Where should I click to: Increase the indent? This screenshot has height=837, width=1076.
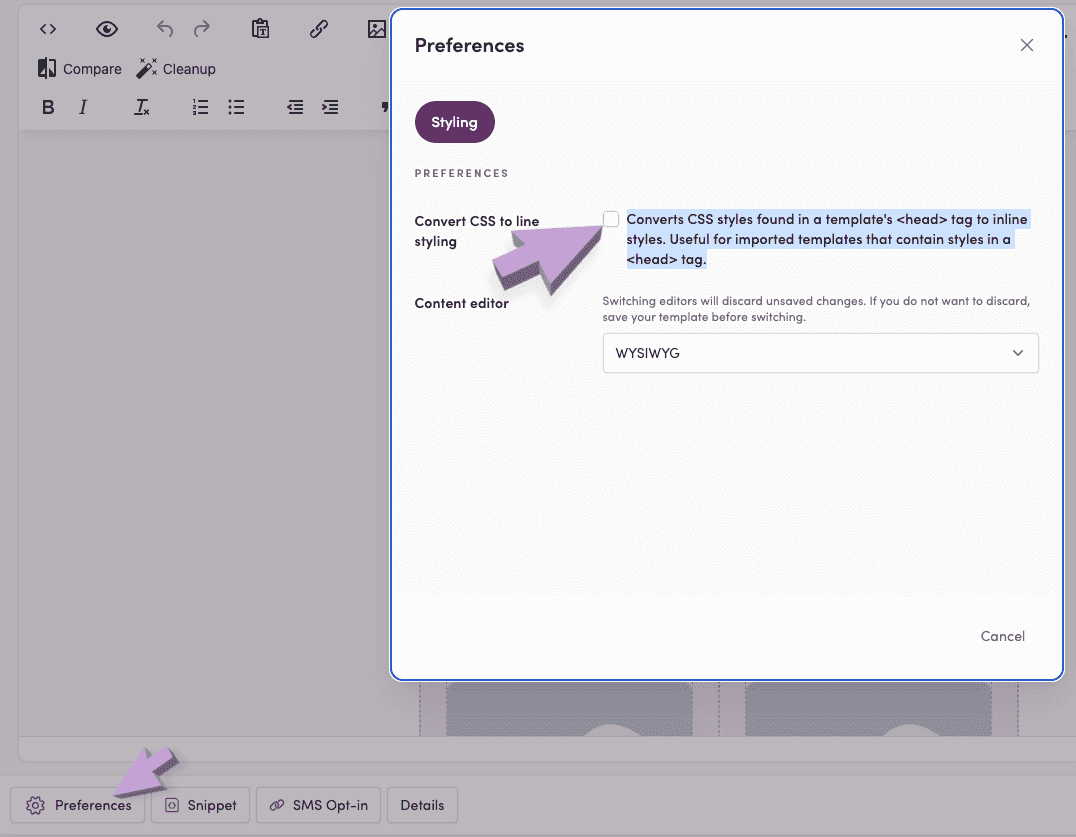coord(330,107)
